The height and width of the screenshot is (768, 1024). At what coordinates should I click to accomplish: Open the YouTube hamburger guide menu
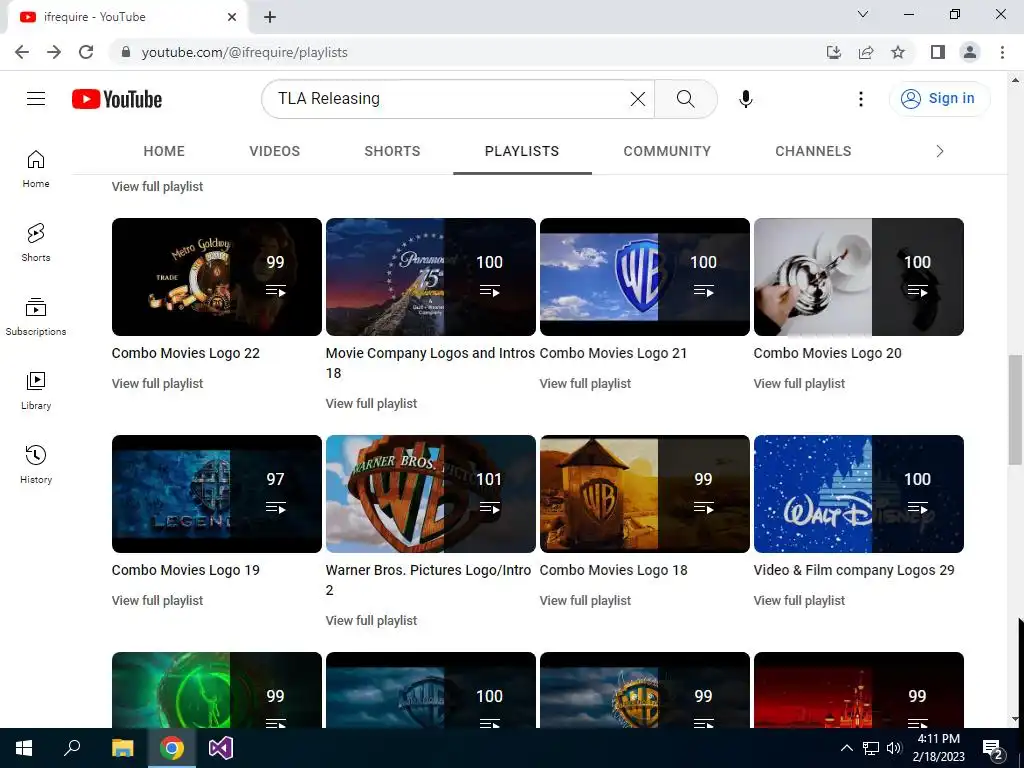36,99
